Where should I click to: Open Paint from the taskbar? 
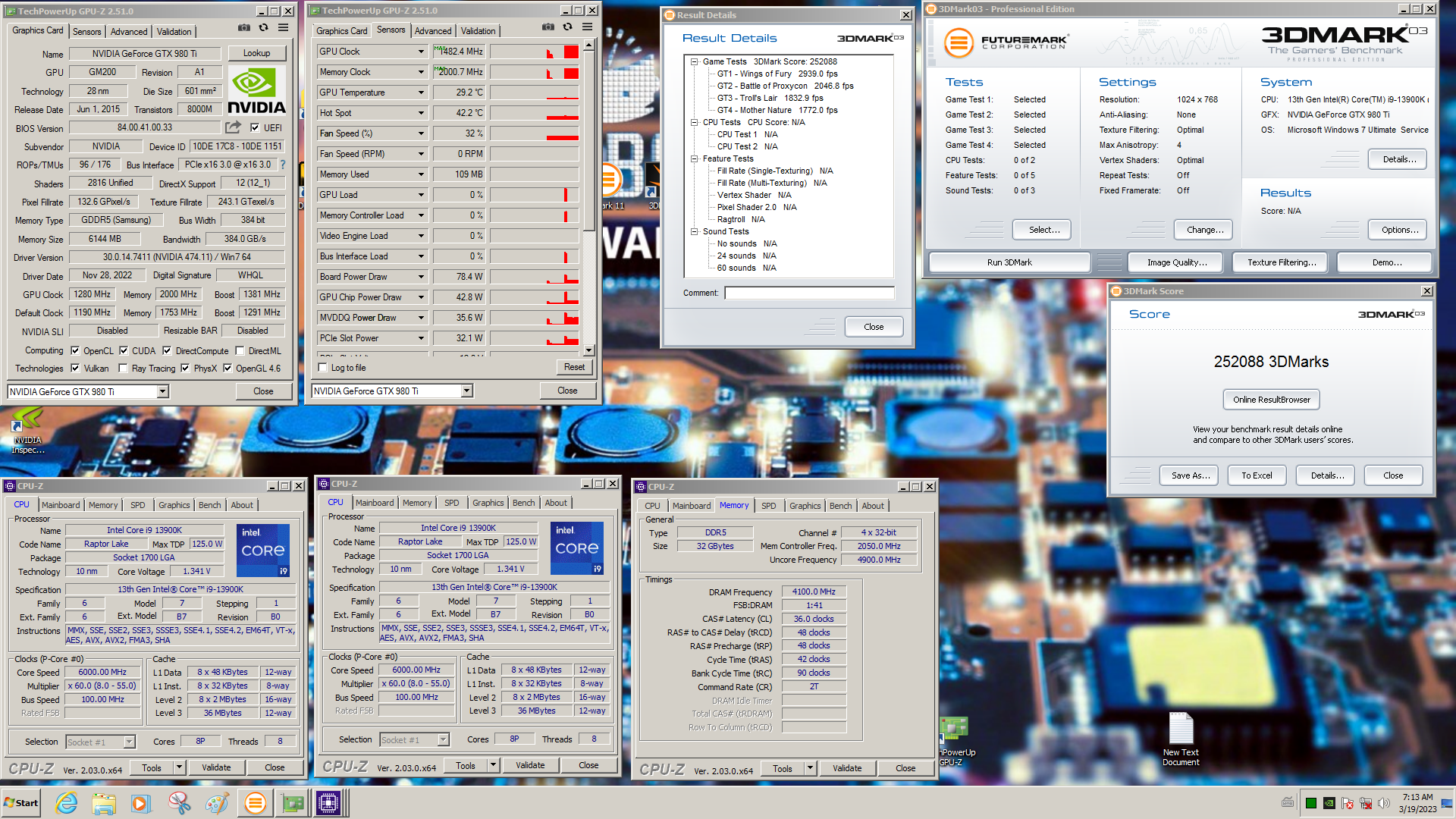coord(217,803)
